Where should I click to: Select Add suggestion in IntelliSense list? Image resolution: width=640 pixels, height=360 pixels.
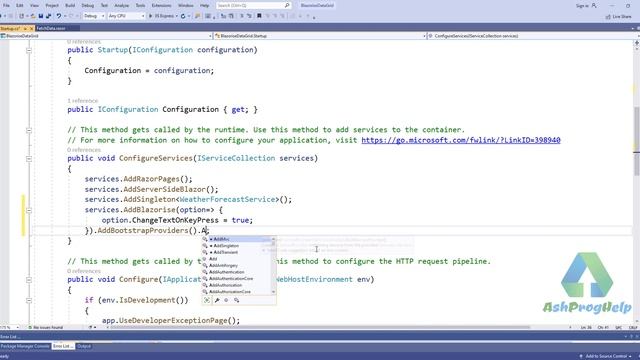coord(237,259)
